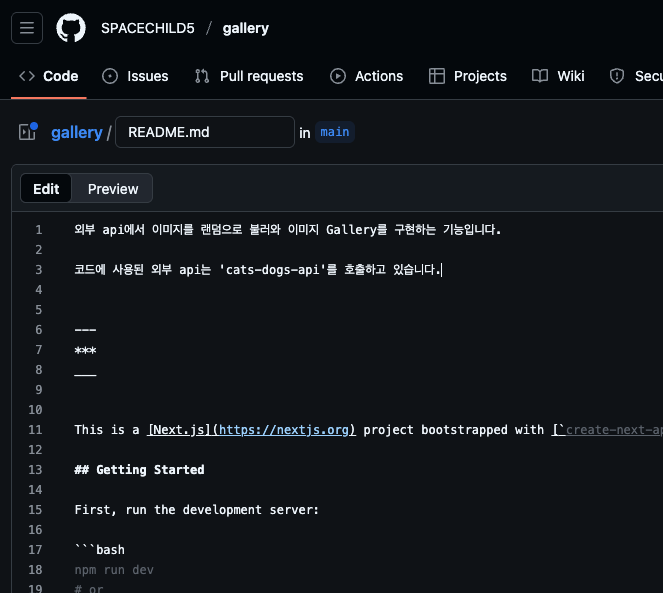Open the gallery repository header link
663x593 pixels.
click(x=246, y=28)
